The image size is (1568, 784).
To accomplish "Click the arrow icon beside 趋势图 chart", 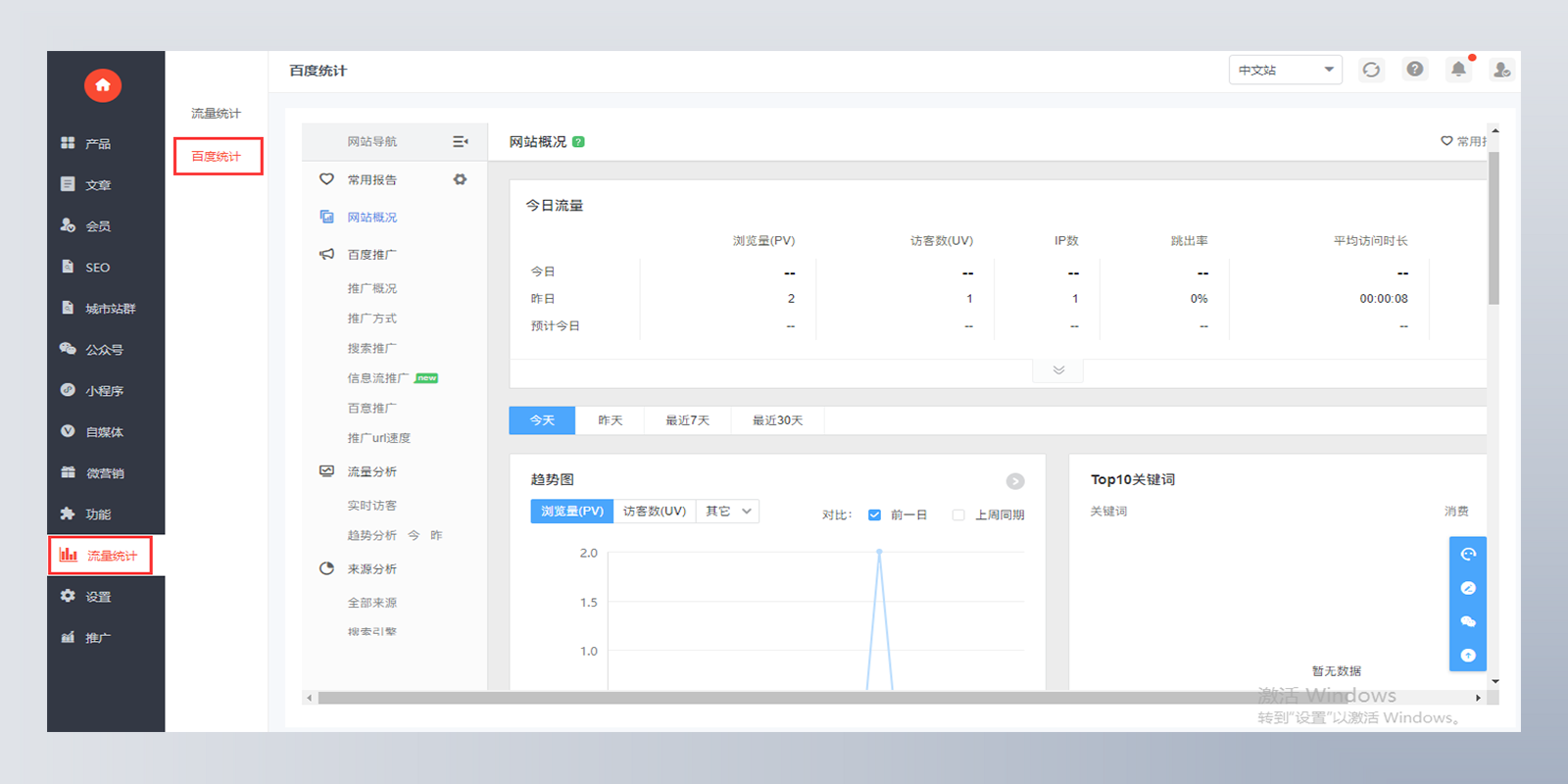I will coord(1015,481).
